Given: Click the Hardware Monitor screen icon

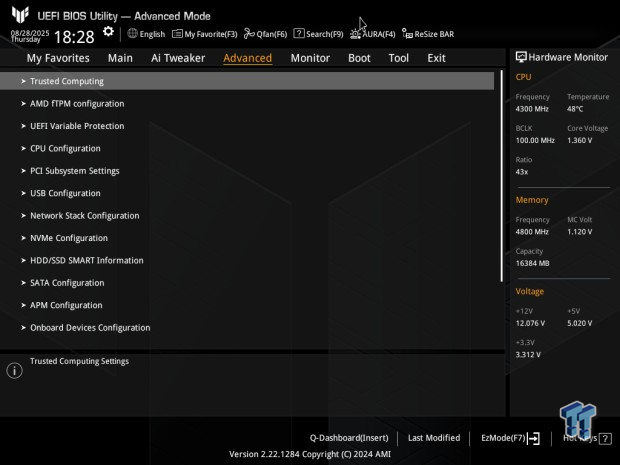Looking at the screenshot, I should tap(521, 57).
